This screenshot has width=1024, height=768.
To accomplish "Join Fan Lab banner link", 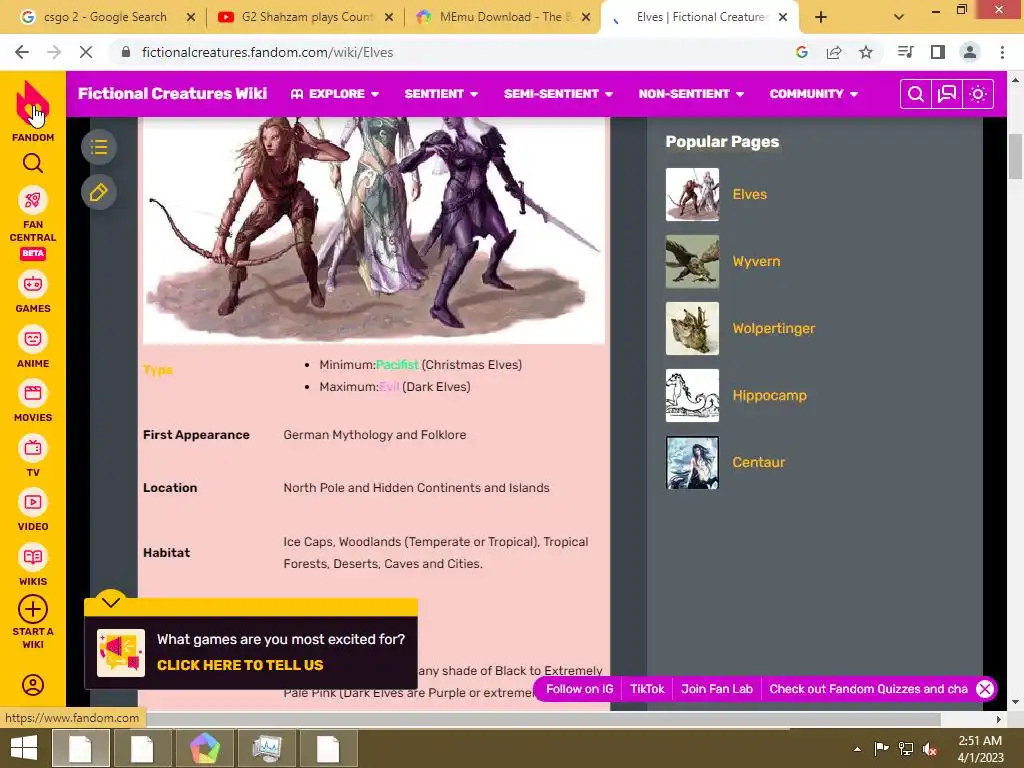I will click(x=716, y=689).
